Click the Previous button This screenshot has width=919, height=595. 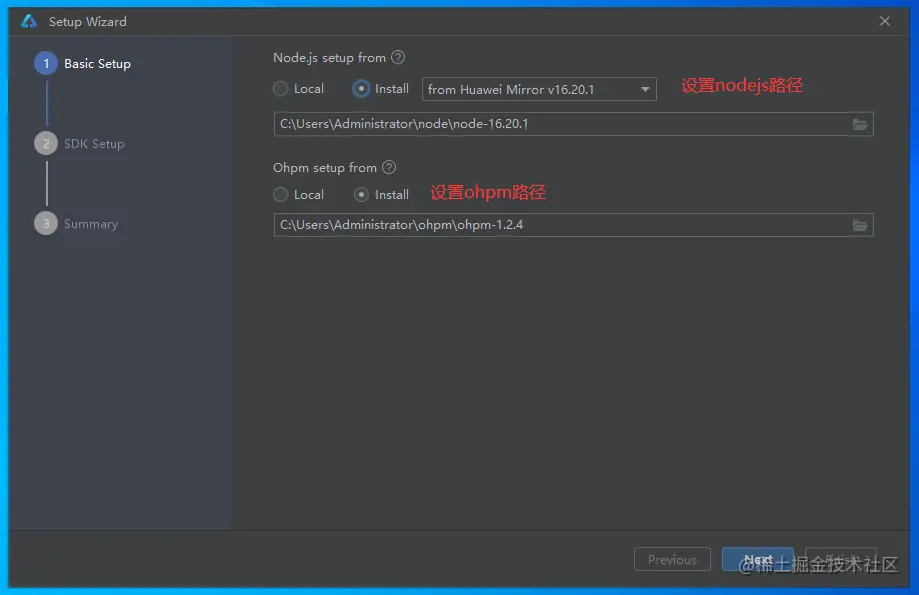click(672, 559)
